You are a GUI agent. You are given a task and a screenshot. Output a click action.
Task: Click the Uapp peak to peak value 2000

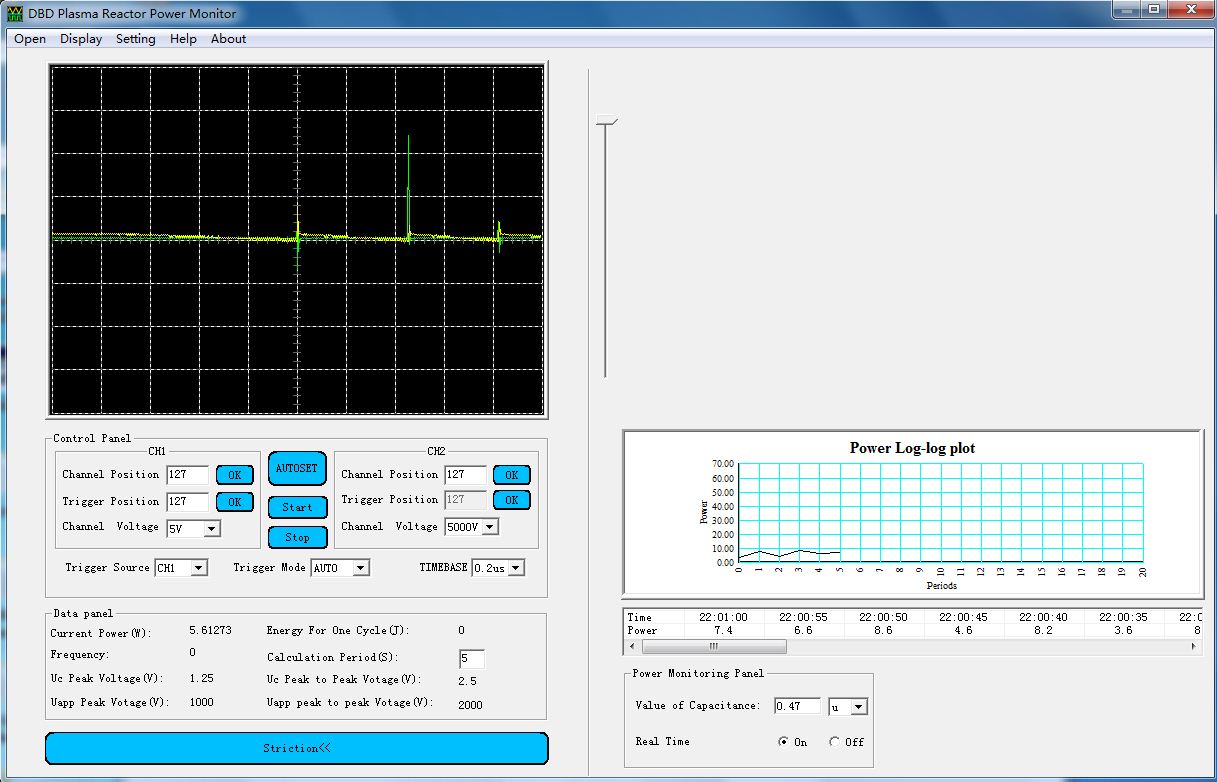tap(470, 705)
